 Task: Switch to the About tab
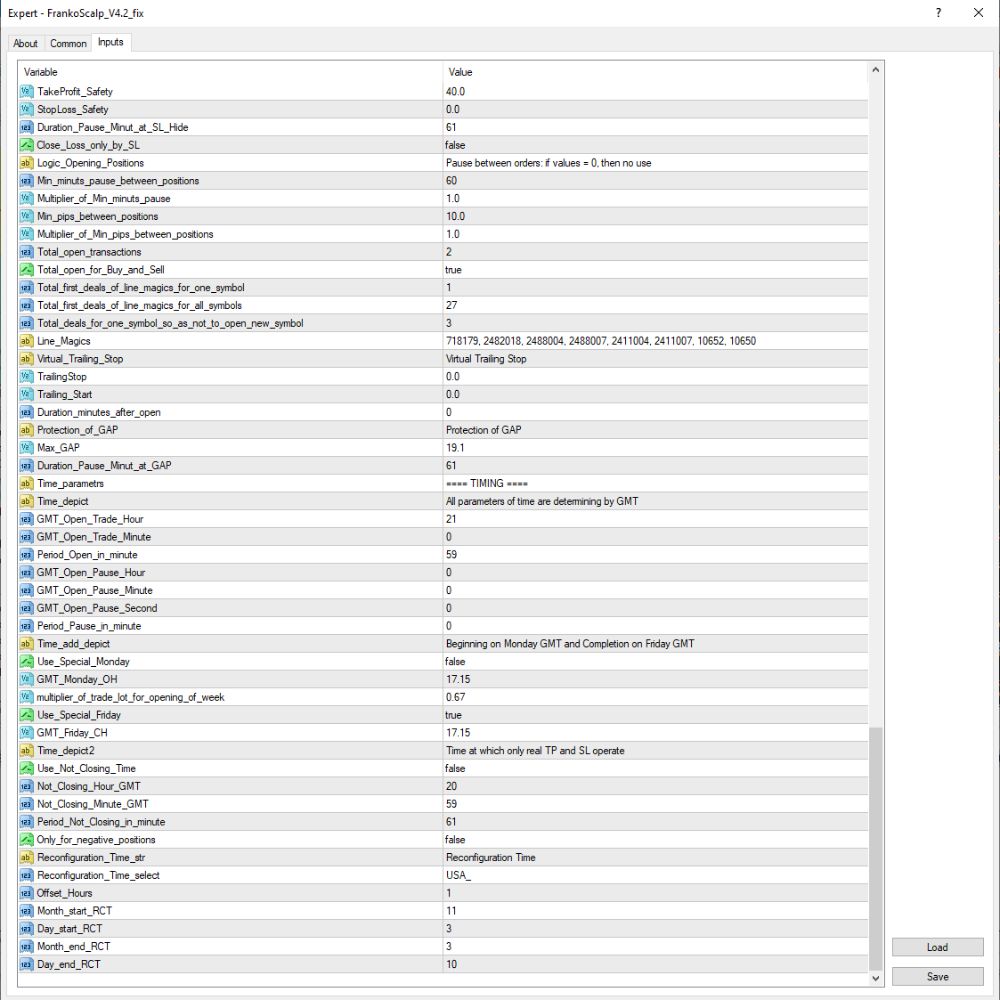click(26, 43)
